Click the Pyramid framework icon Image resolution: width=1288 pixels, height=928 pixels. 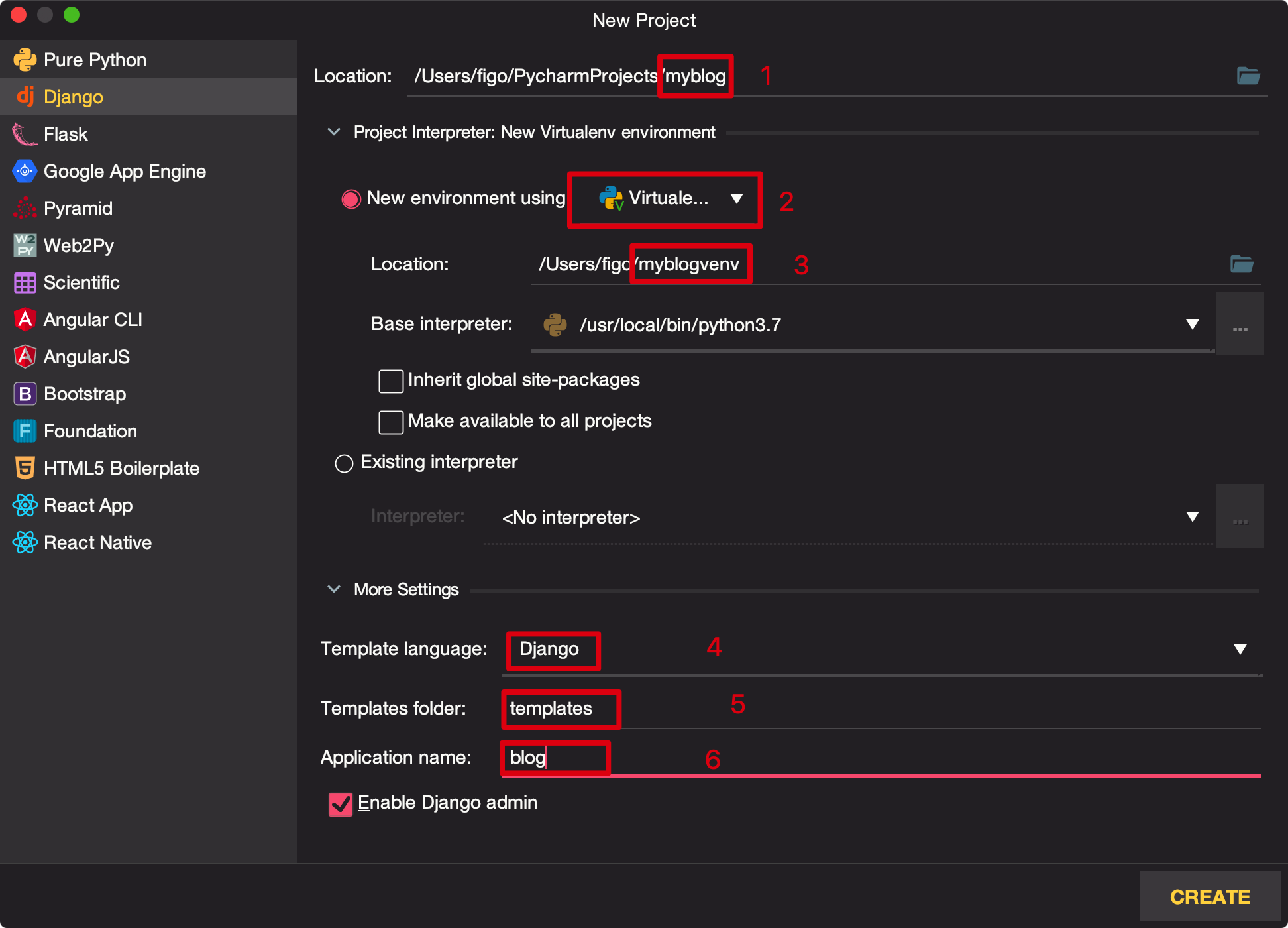point(25,208)
